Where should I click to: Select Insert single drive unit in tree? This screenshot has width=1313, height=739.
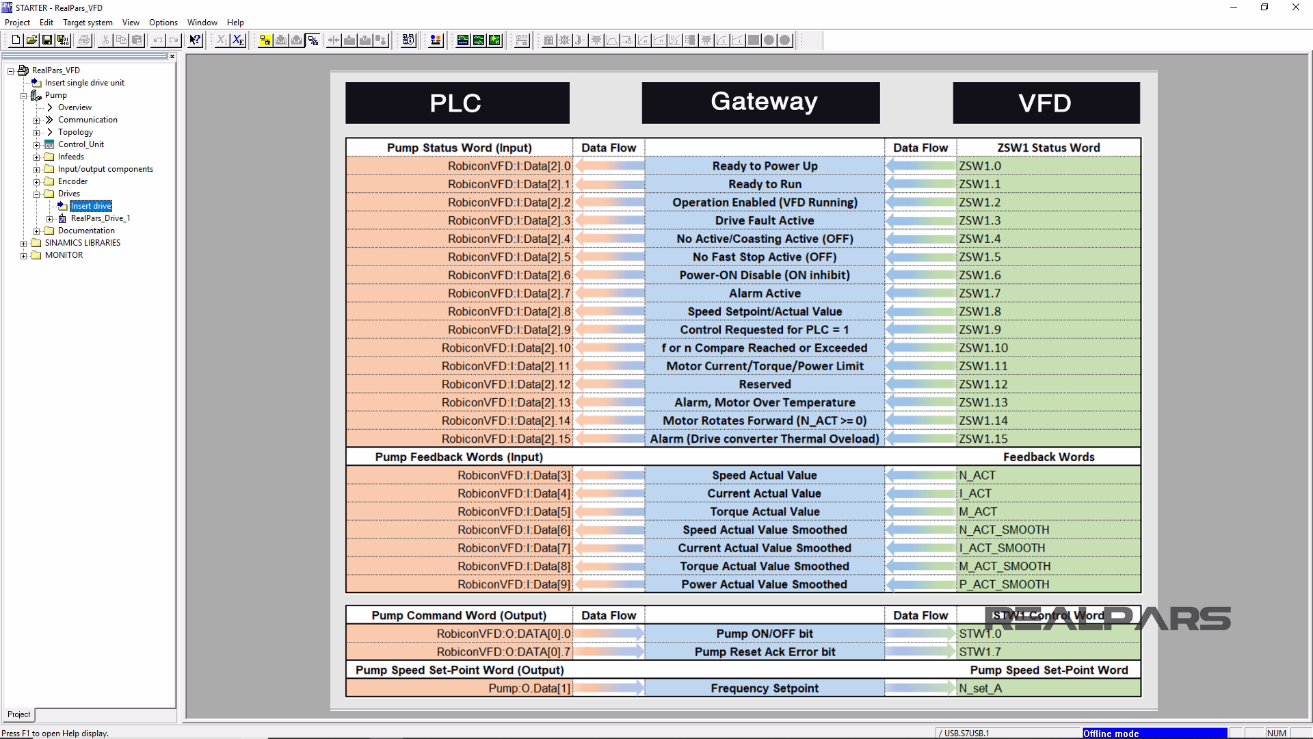[85, 83]
